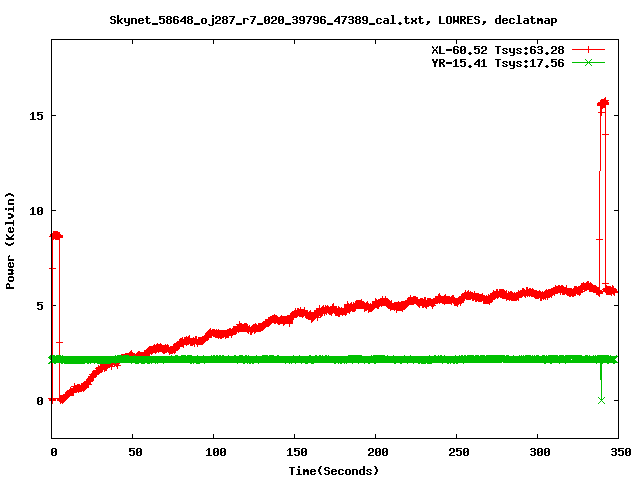
Task: Click the red line sample in the legend
Action: click(x=588, y=50)
